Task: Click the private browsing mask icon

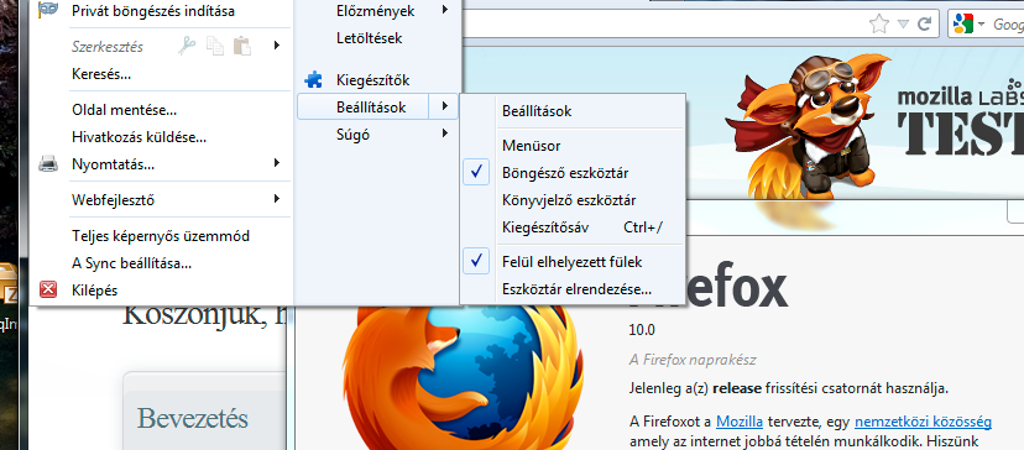Action: (48, 9)
